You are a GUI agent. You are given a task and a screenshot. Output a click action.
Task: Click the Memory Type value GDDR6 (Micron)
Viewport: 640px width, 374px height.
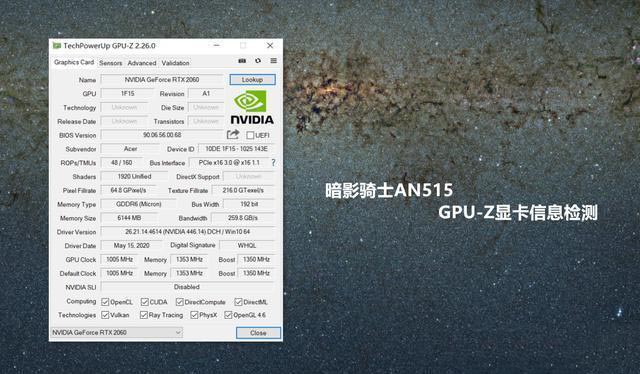coord(139,204)
